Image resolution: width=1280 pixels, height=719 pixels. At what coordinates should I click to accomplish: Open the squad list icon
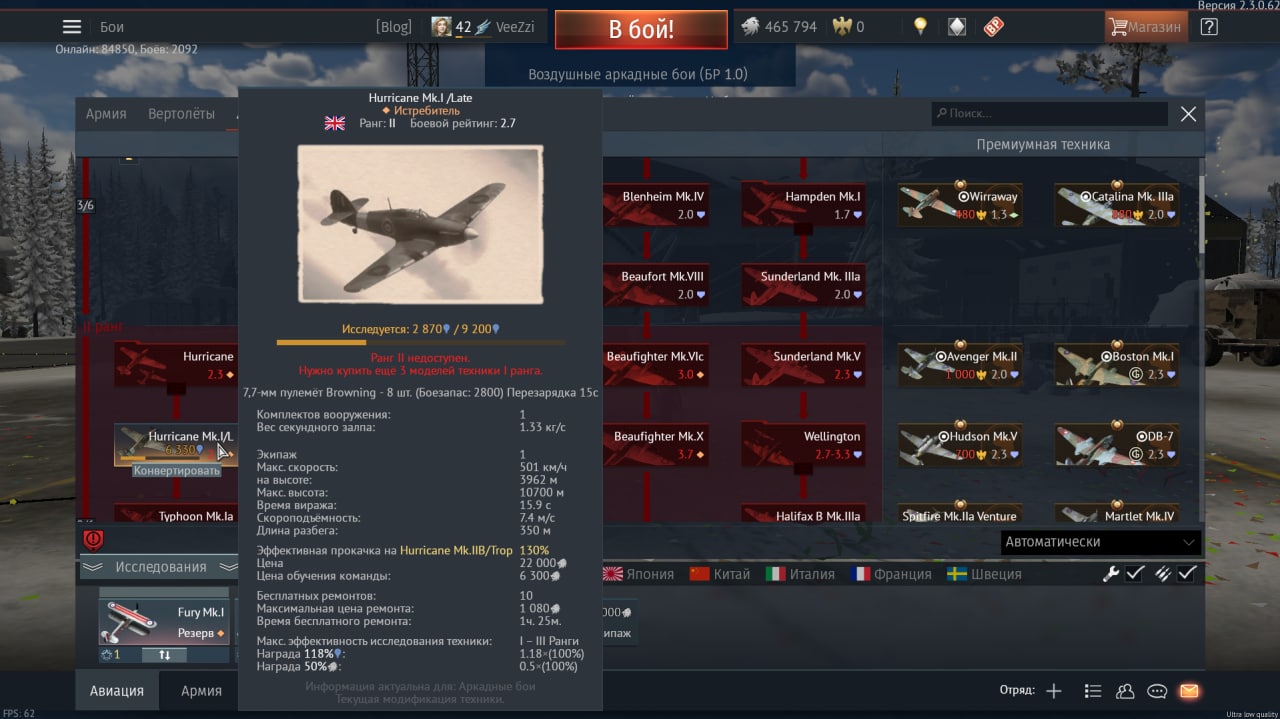click(x=1093, y=691)
